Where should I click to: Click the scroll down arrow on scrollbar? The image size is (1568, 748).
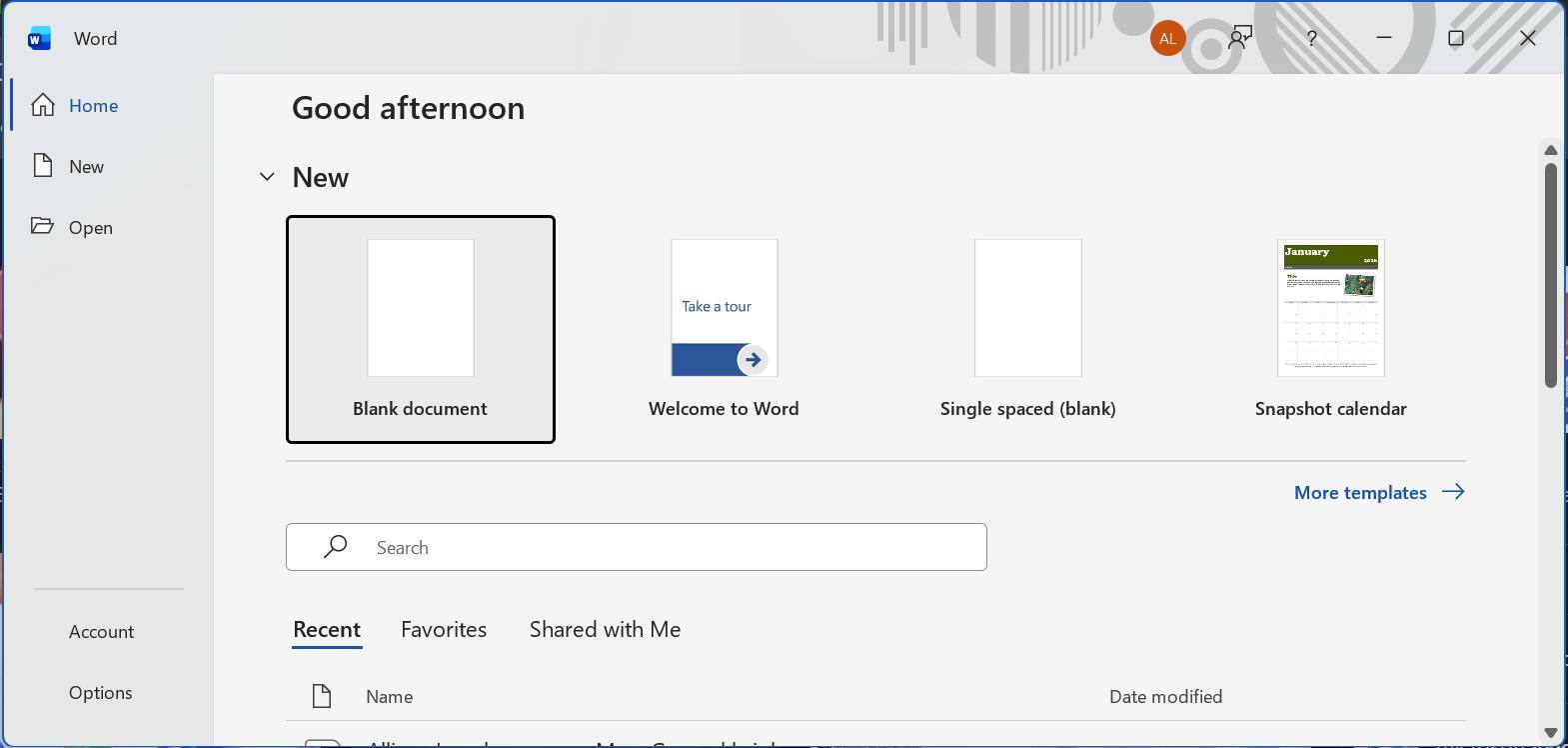(x=1550, y=733)
